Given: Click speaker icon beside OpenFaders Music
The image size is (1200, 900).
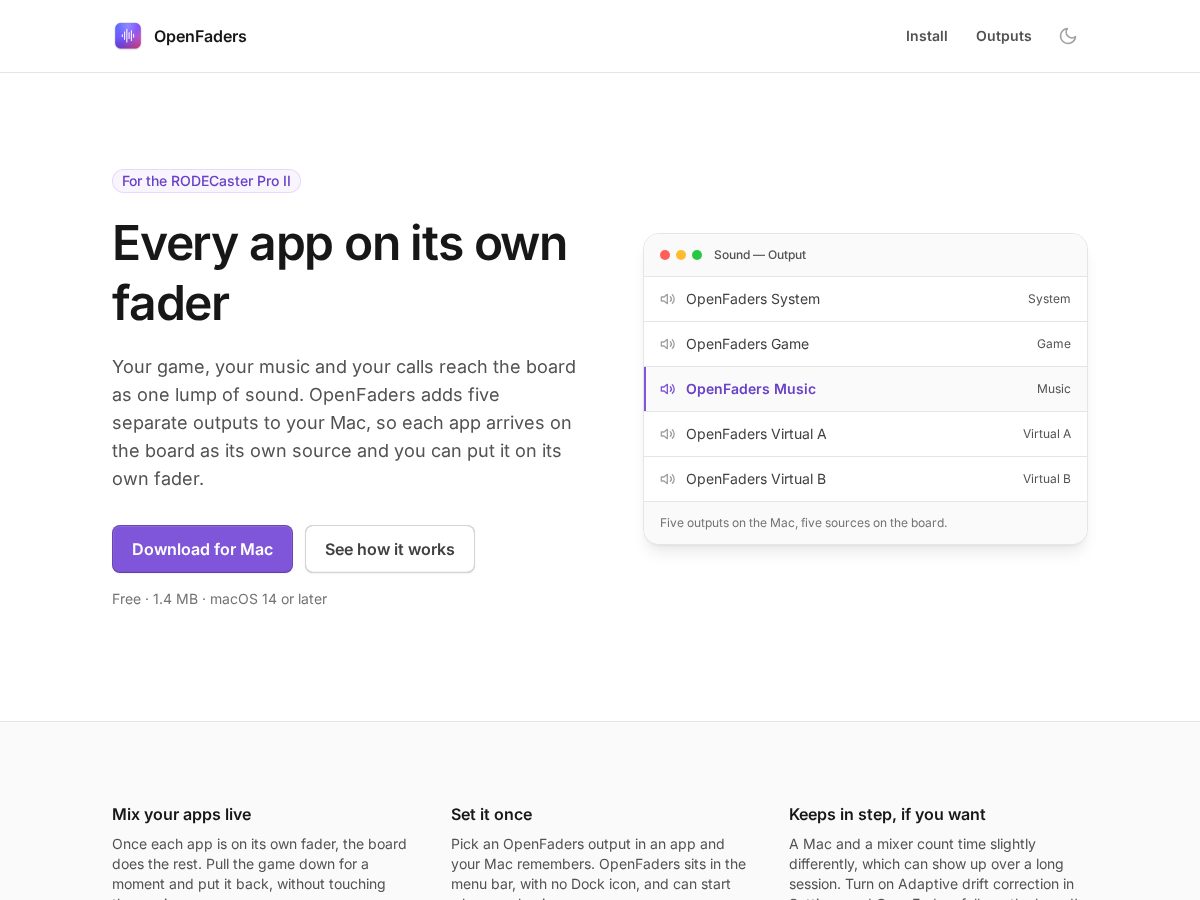Looking at the screenshot, I should (x=668, y=389).
